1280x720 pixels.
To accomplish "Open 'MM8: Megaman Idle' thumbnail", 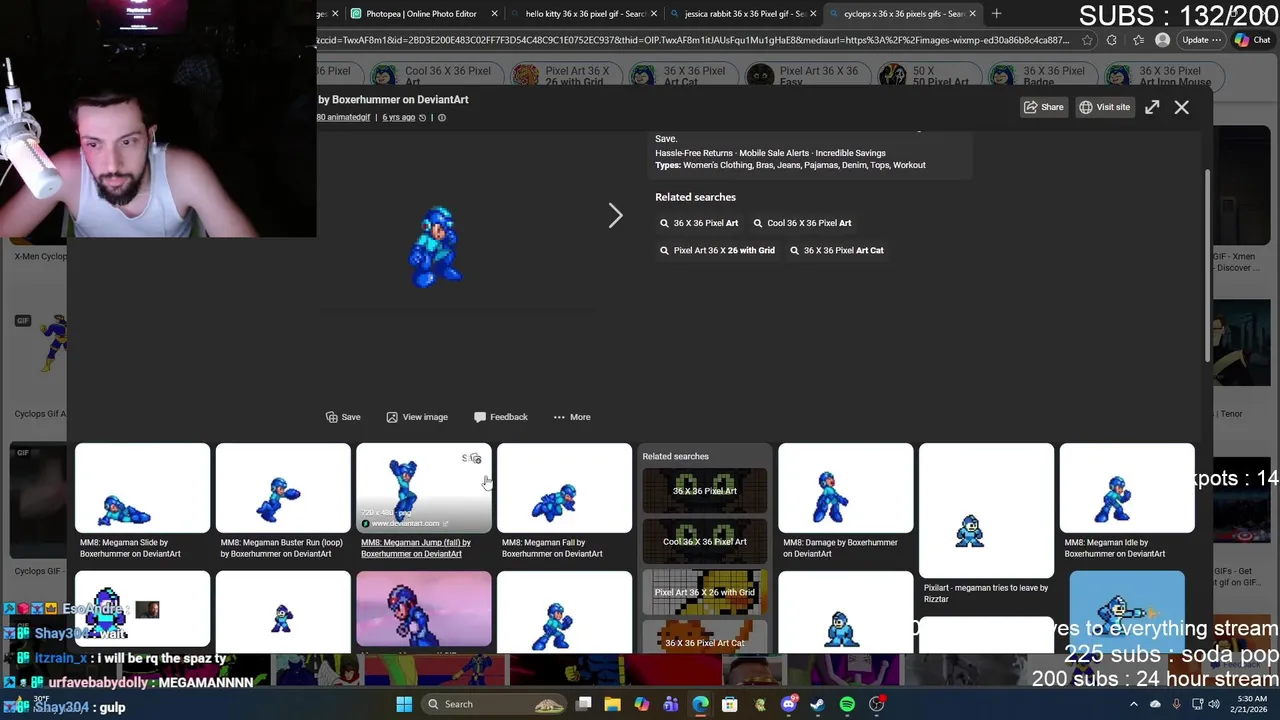I will [1127, 488].
